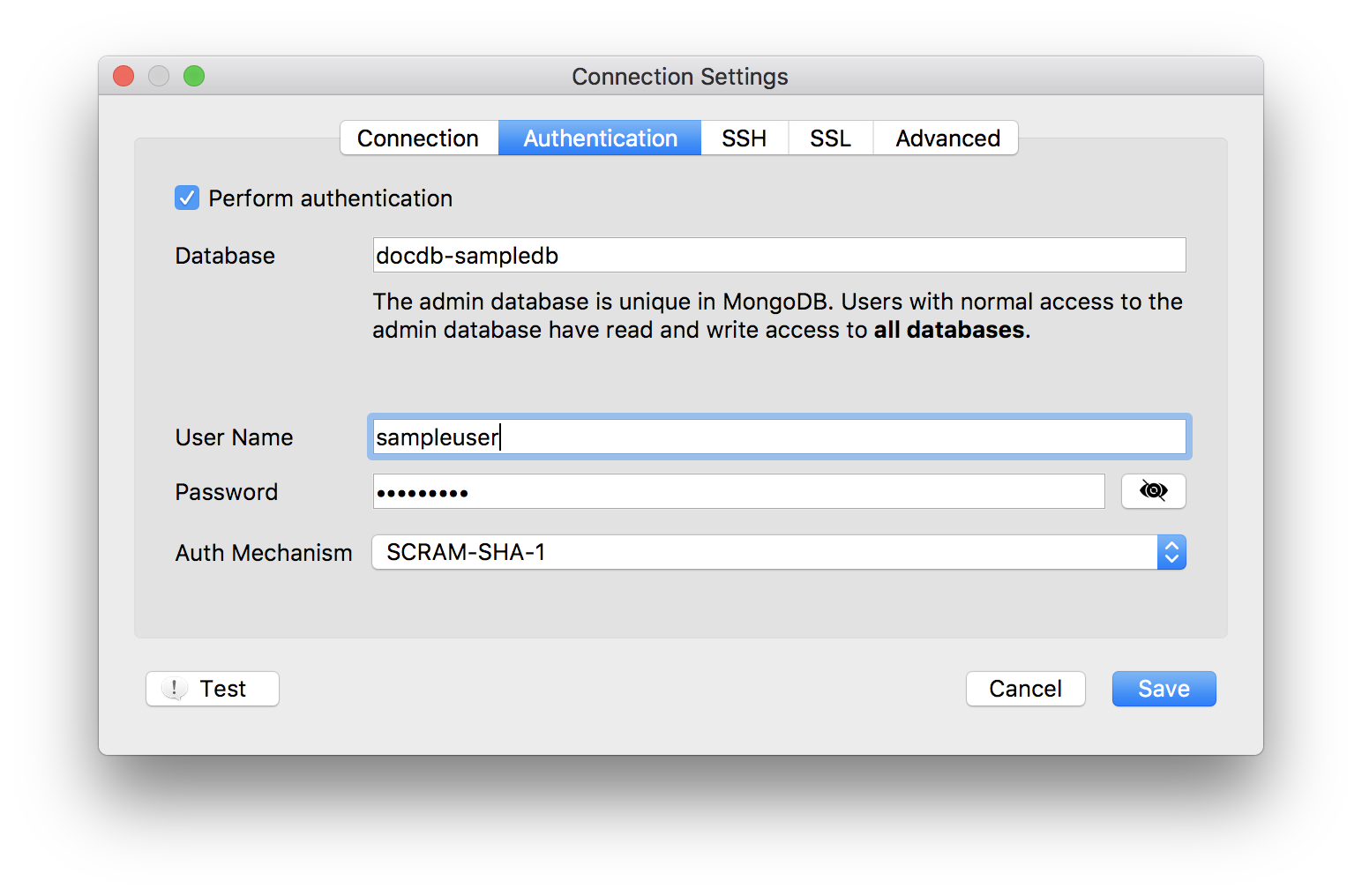Focus the Database field containing docdb-sampledb
This screenshot has width=1362, height=896.
tap(779, 256)
